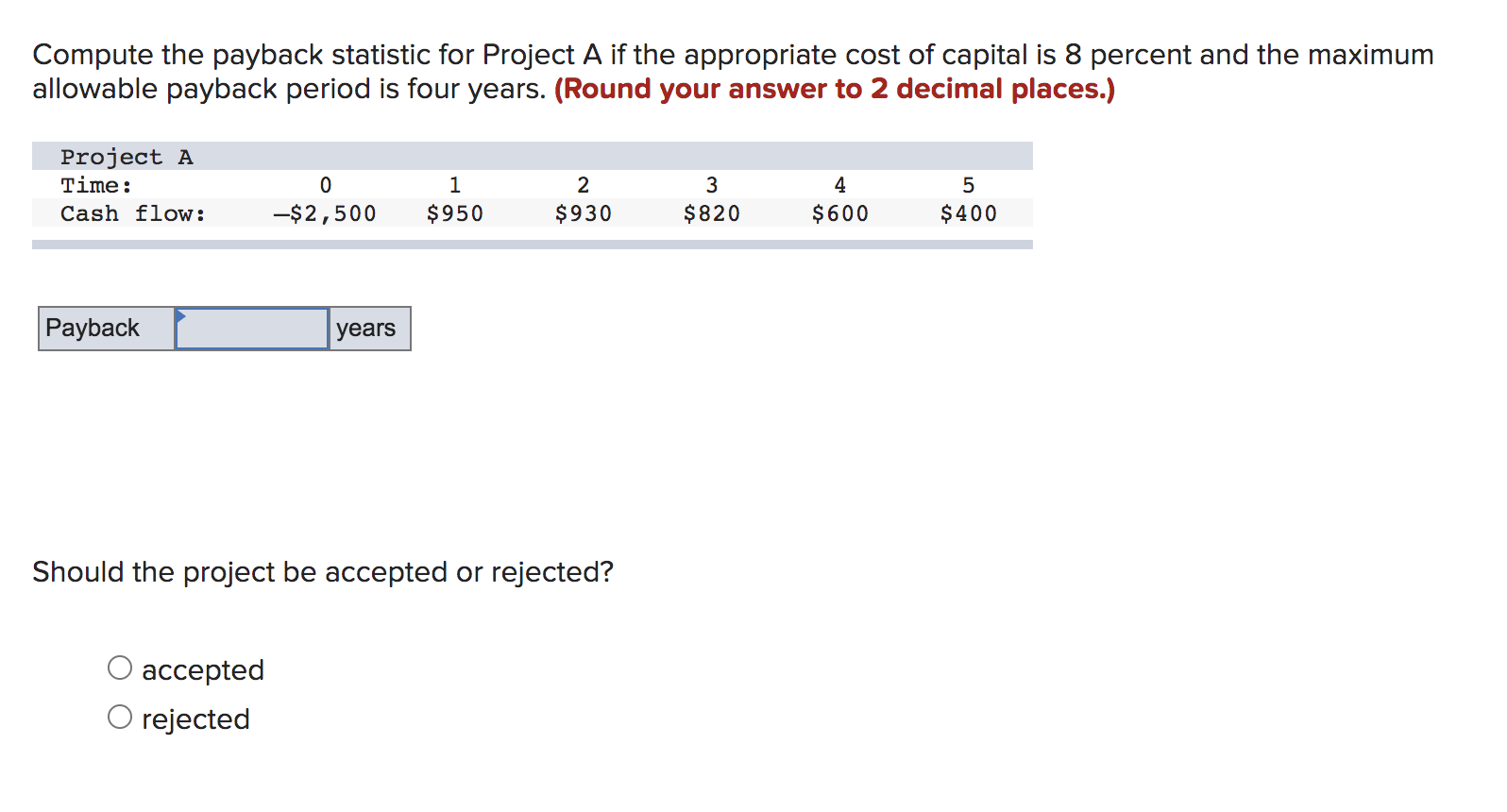Click the accepted or rejected question text
Screen dimensions: 1507x812
tap(323, 571)
